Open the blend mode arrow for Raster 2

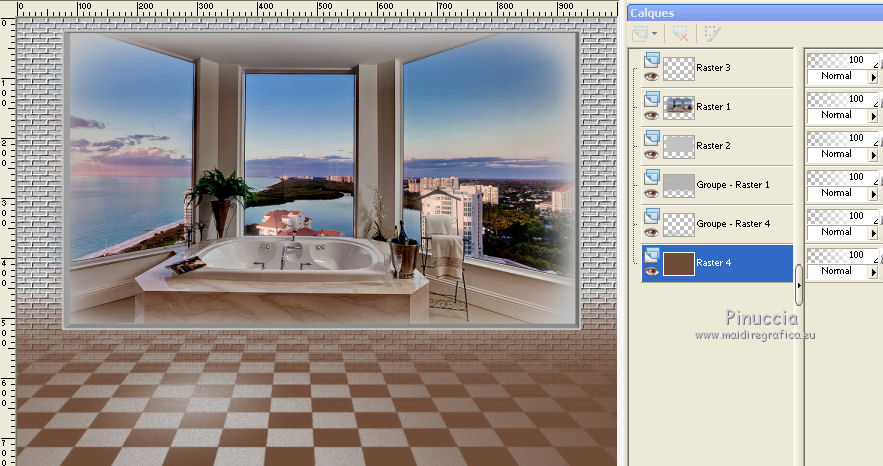tap(873, 154)
